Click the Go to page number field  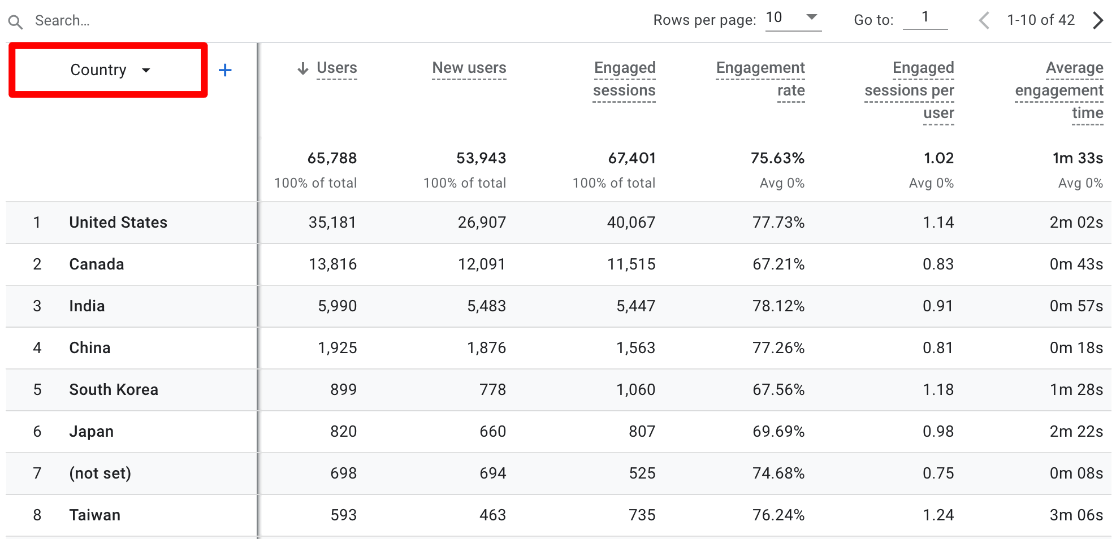pos(924,18)
